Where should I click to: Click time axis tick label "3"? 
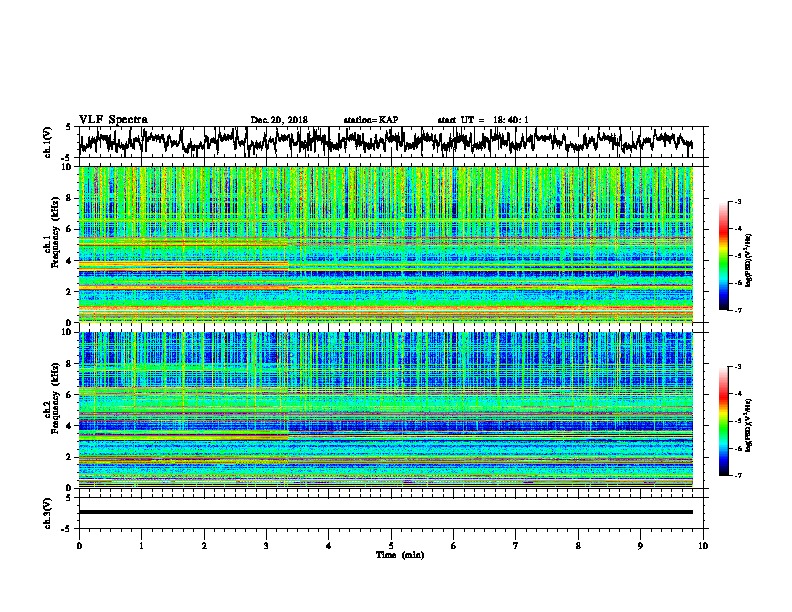click(x=266, y=546)
